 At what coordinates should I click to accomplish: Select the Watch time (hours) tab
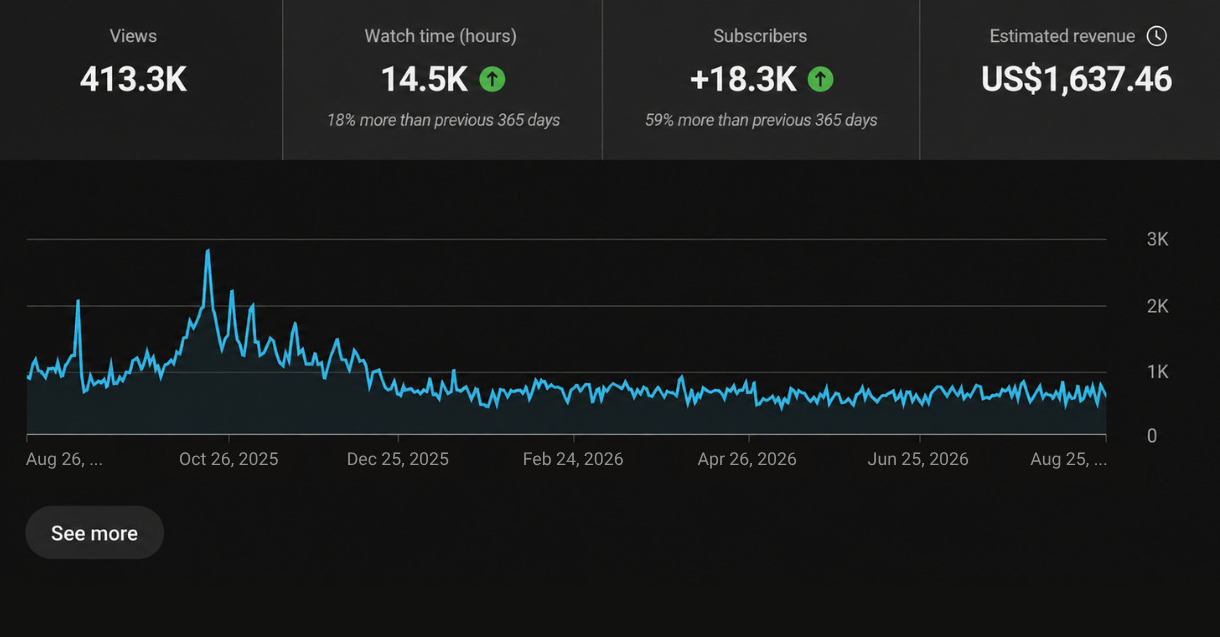click(x=442, y=80)
